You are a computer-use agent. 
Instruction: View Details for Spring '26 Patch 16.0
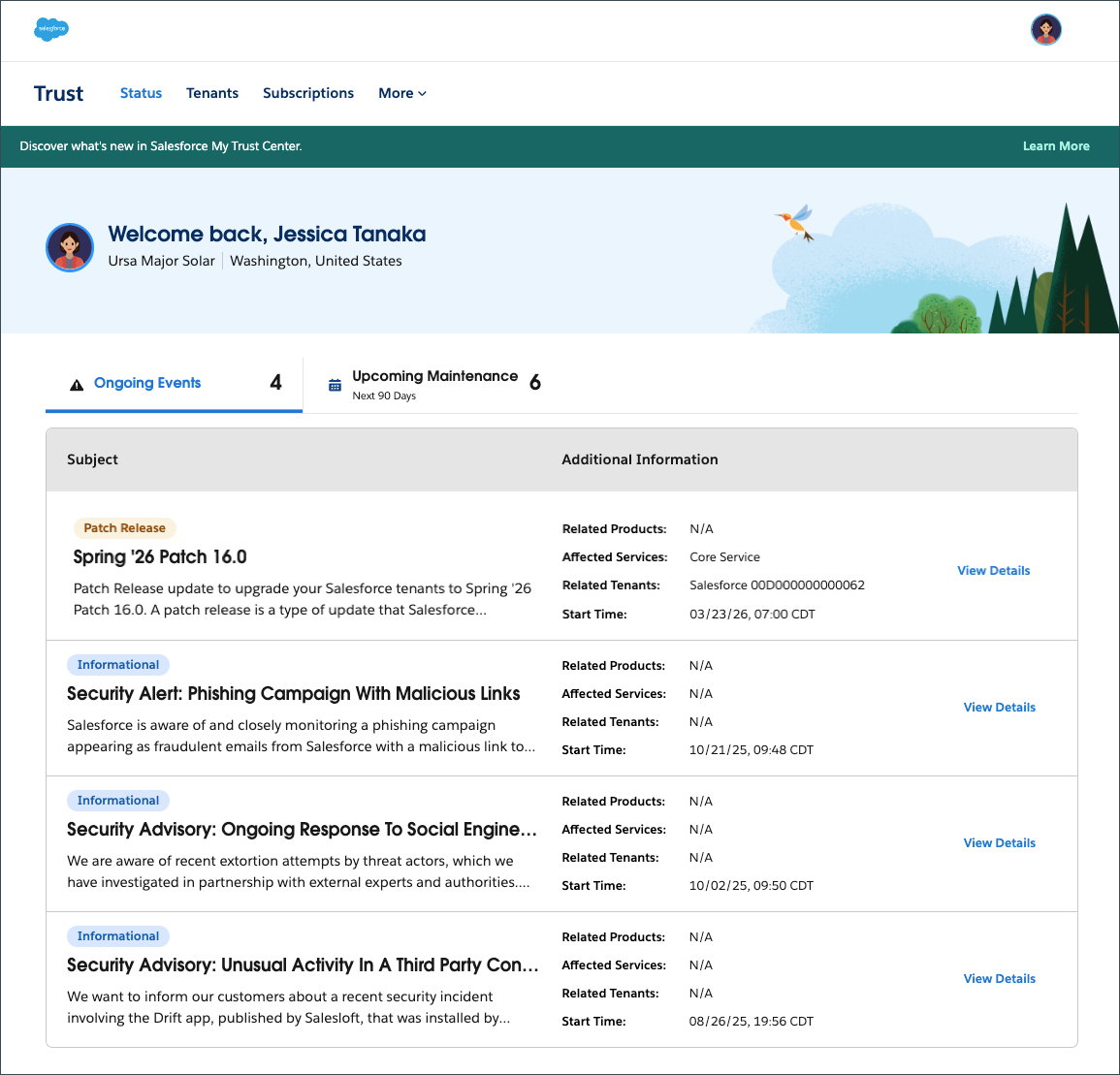tap(993, 571)
